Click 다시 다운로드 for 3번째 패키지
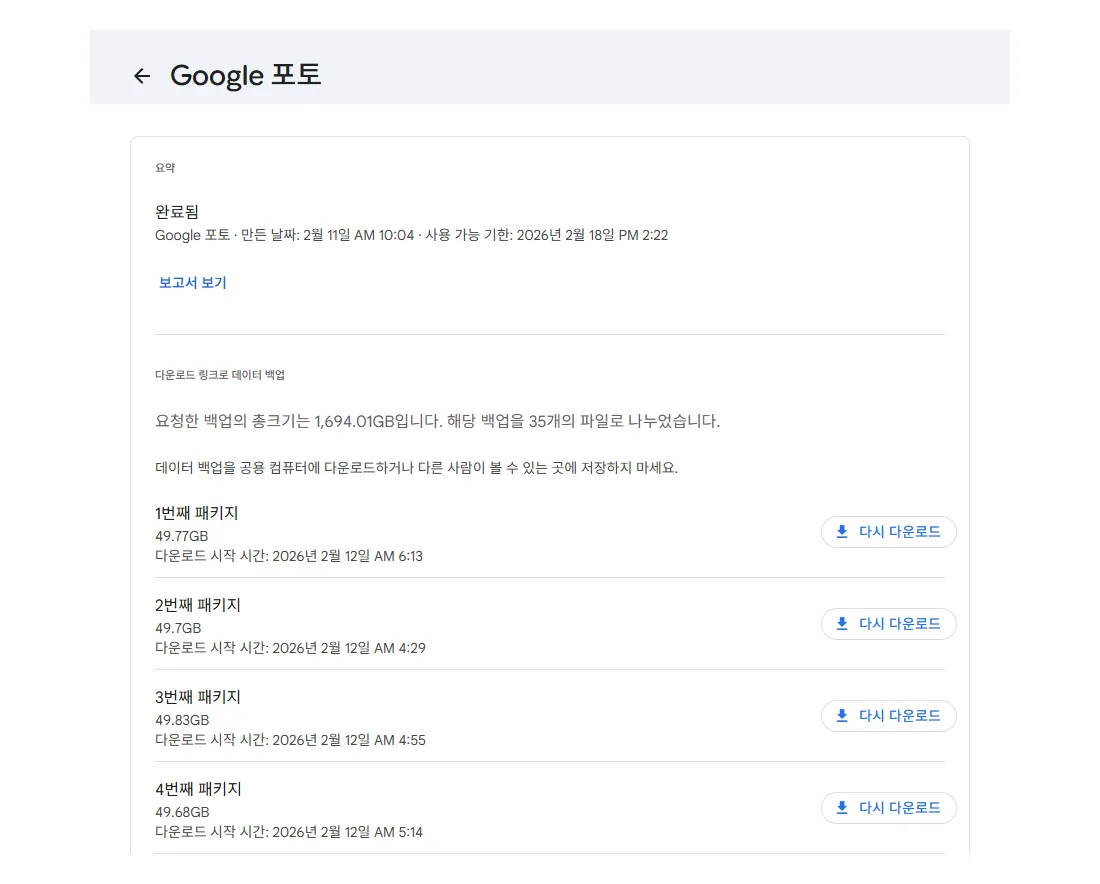Viewport: 1100px width, 884px height. 888,716
